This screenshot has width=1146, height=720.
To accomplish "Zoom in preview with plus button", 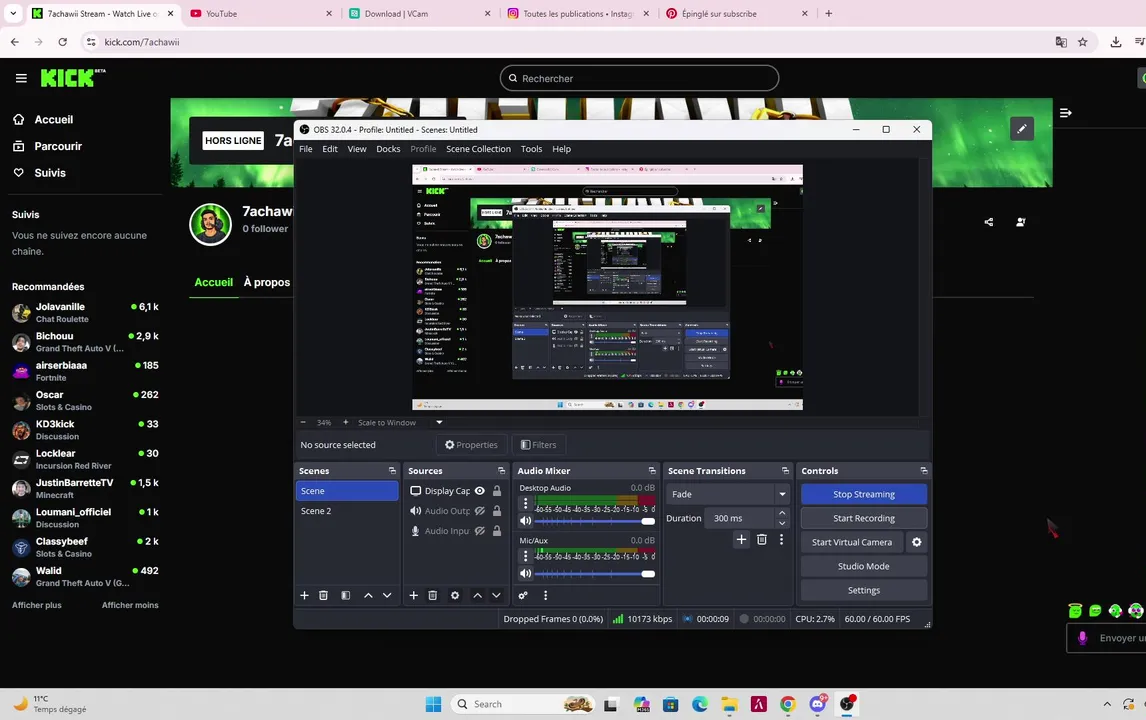I will pos(346,422).
